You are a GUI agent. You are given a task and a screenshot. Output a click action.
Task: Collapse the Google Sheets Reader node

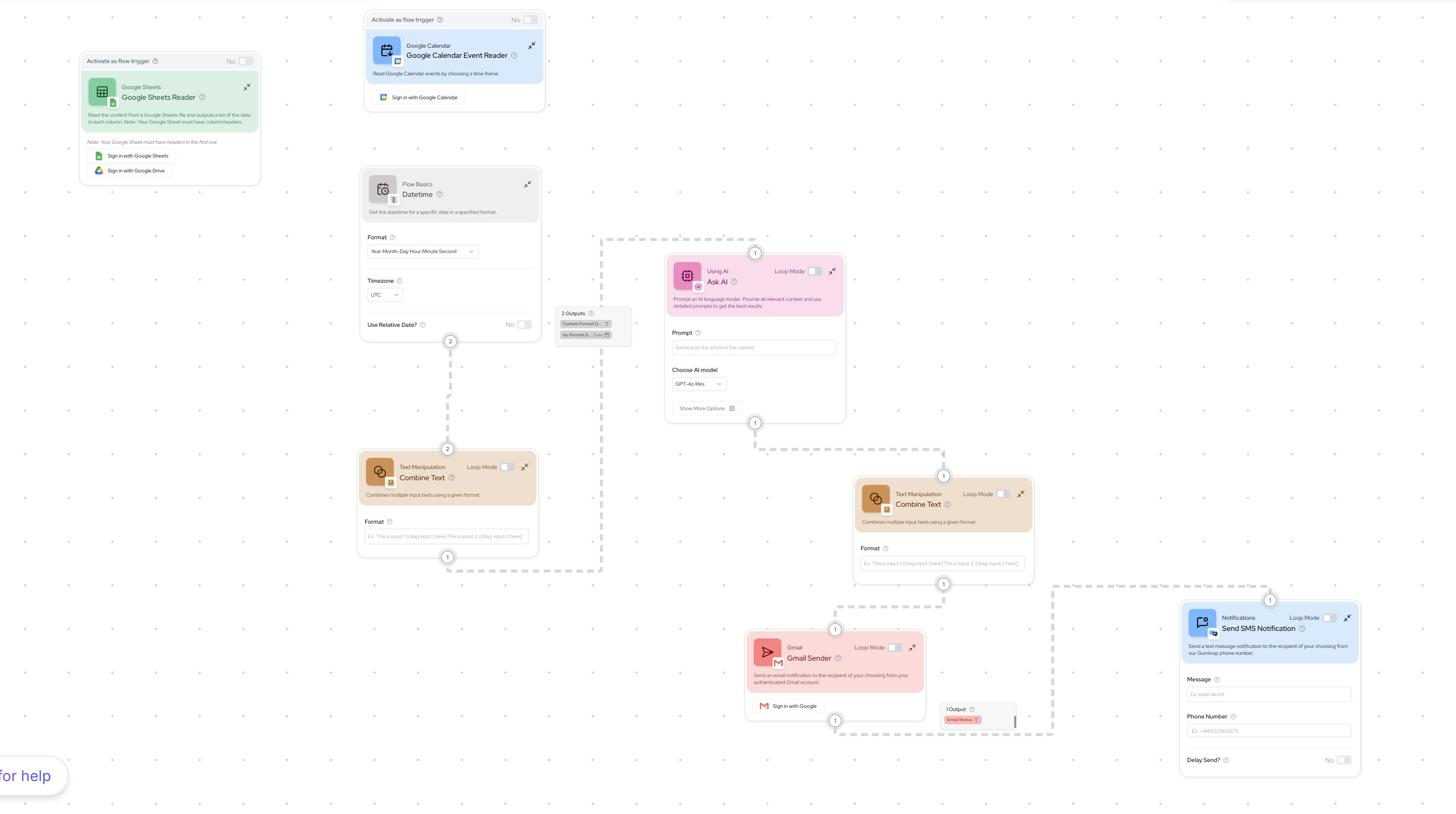(247, 87)
